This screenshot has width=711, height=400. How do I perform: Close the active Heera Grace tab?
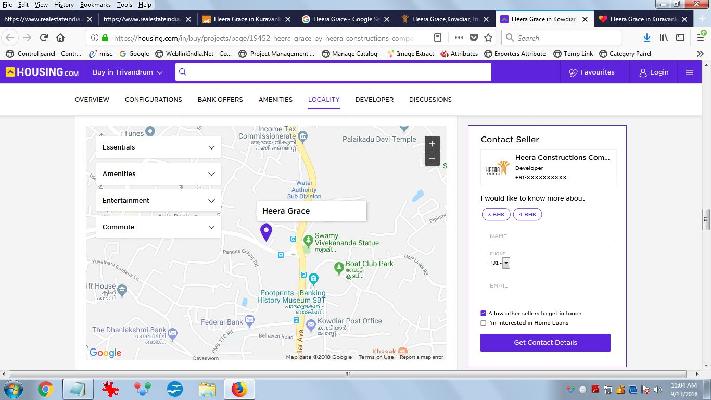coord(585,19)
